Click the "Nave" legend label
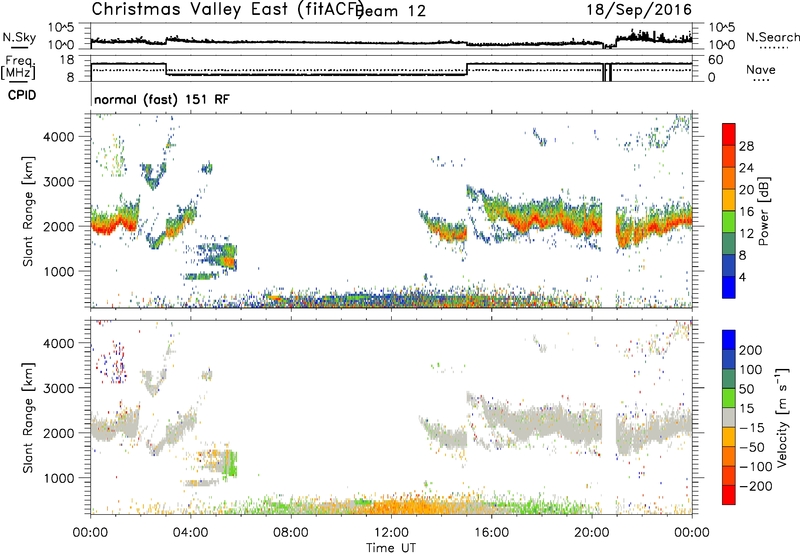 click(761, 69)
